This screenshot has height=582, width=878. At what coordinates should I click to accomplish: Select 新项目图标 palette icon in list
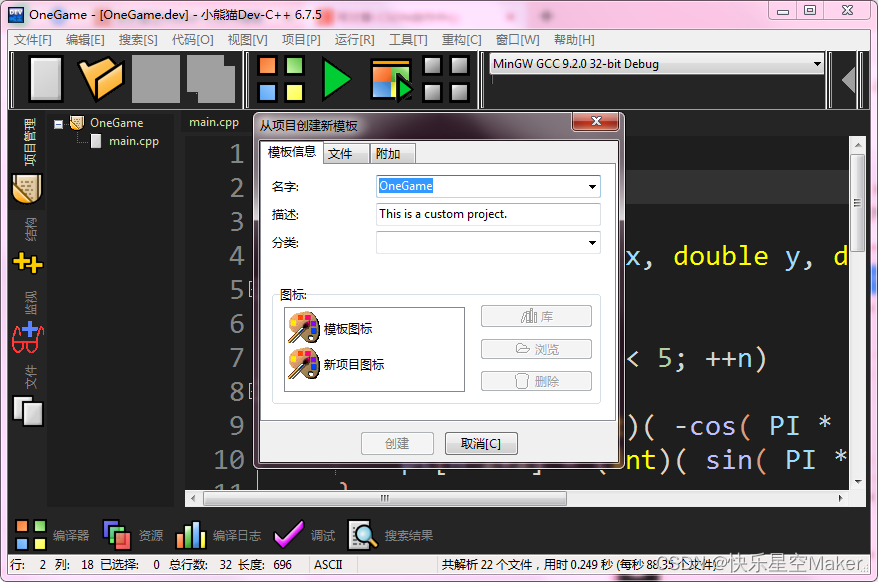pos(303,363)
